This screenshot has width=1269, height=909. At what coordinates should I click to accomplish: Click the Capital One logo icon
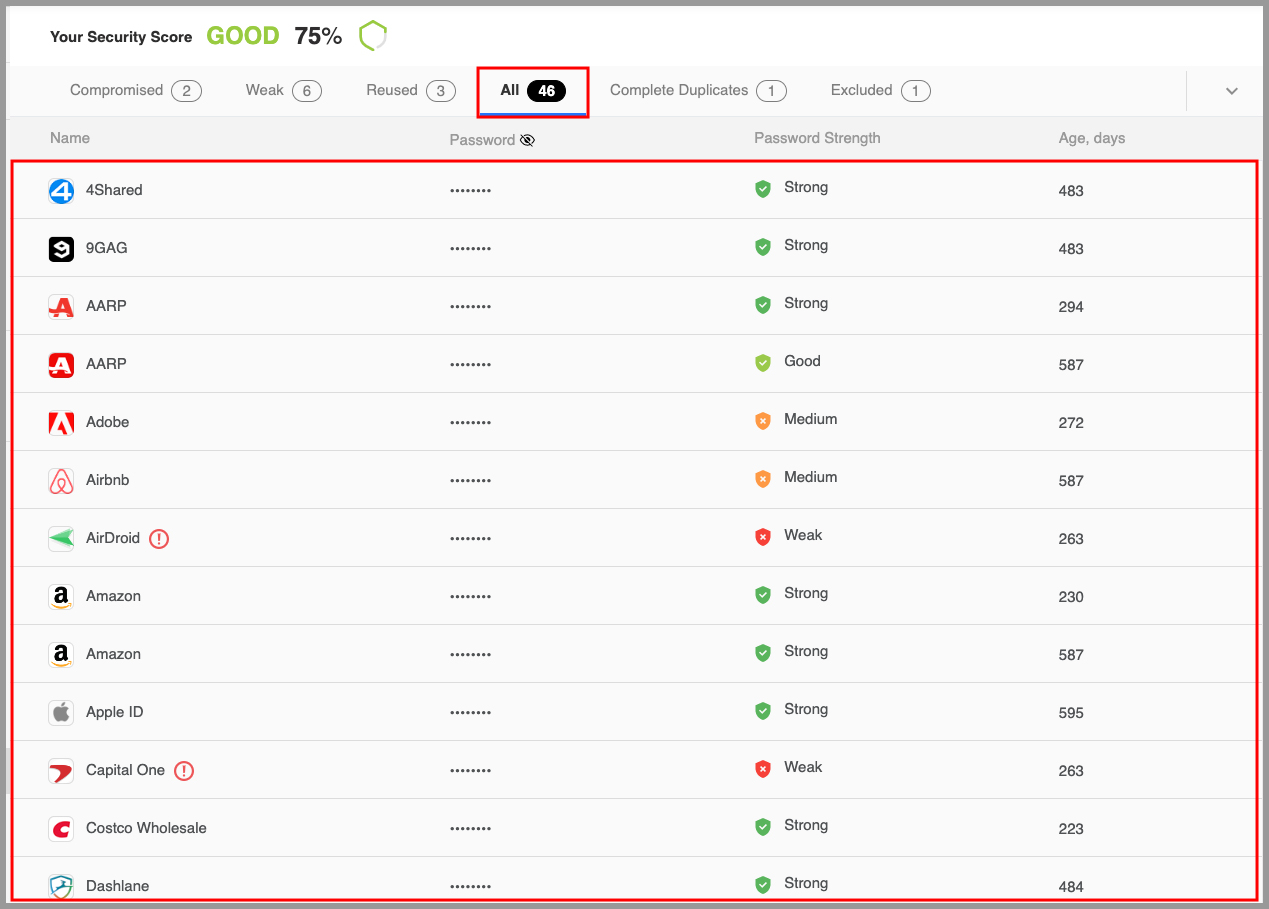click(x=61, y=771)
